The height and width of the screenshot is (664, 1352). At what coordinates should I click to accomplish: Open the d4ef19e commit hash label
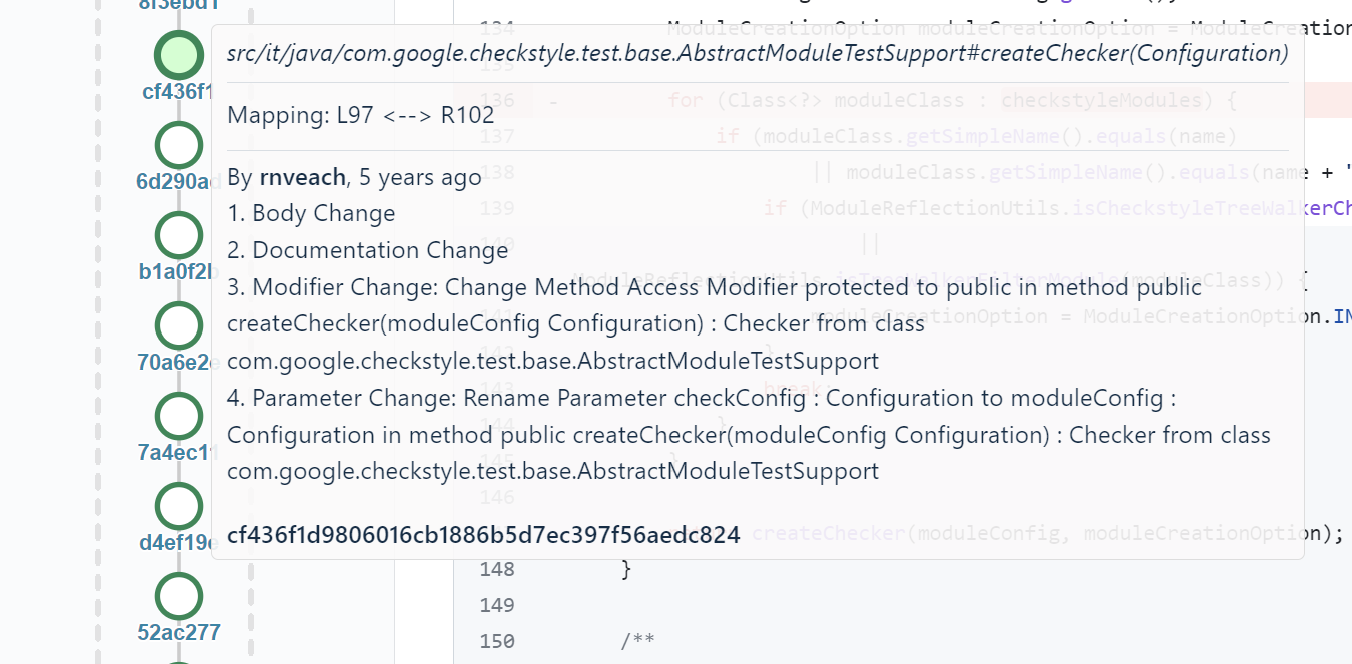pos(175,543)
